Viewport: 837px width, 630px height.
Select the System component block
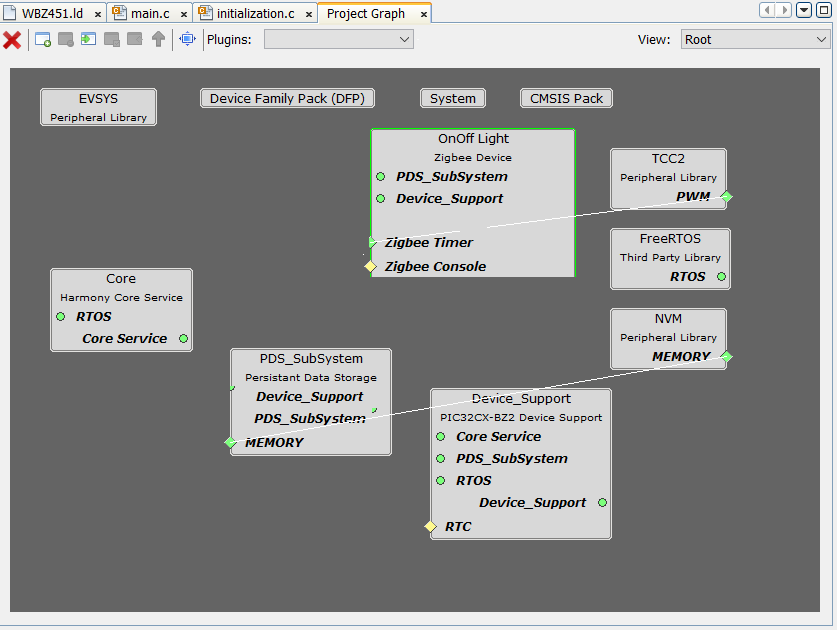(x=453, y=98)
